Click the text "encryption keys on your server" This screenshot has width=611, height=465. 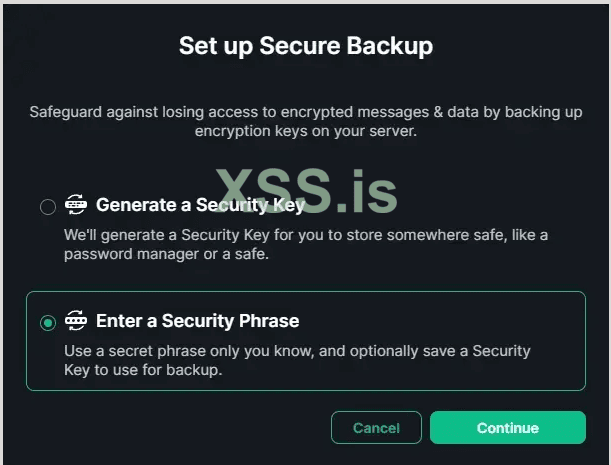point(305,131)
